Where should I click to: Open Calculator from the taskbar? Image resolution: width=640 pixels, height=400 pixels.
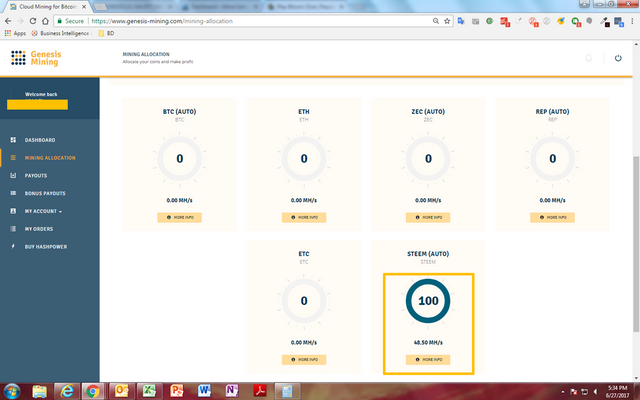click(287, 391)
